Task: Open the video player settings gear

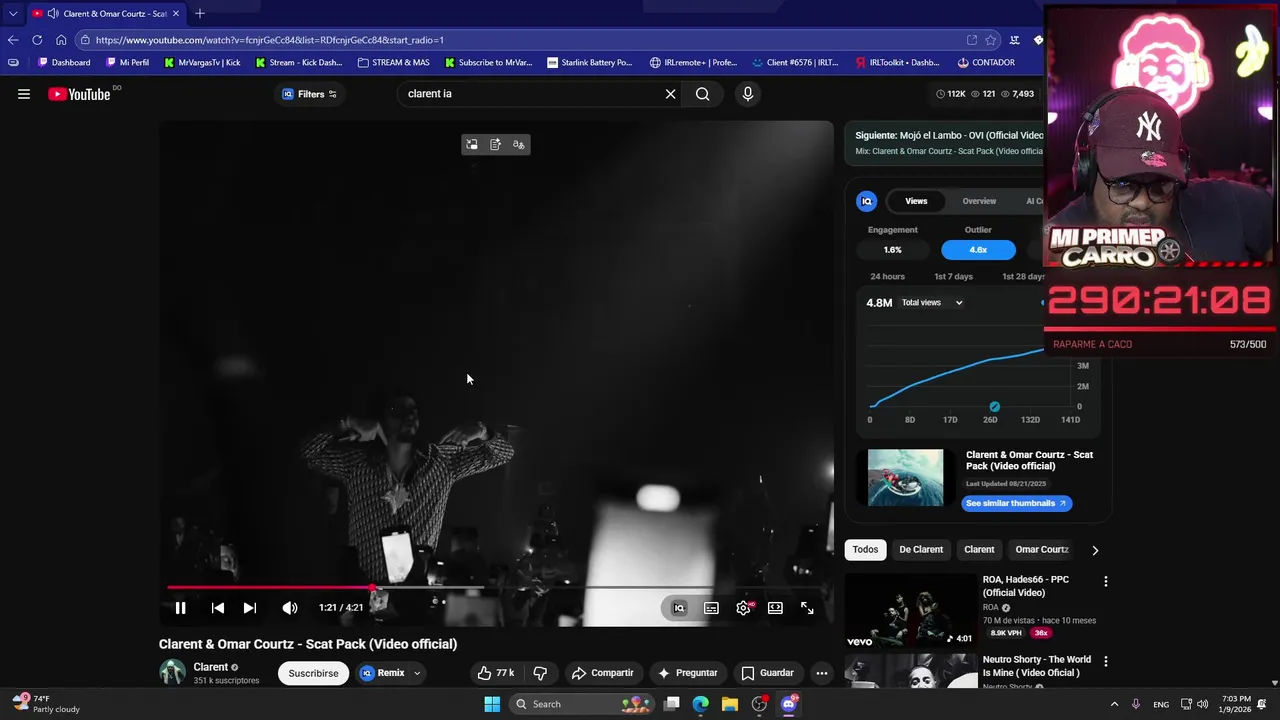Action: [x=743, y=608]
